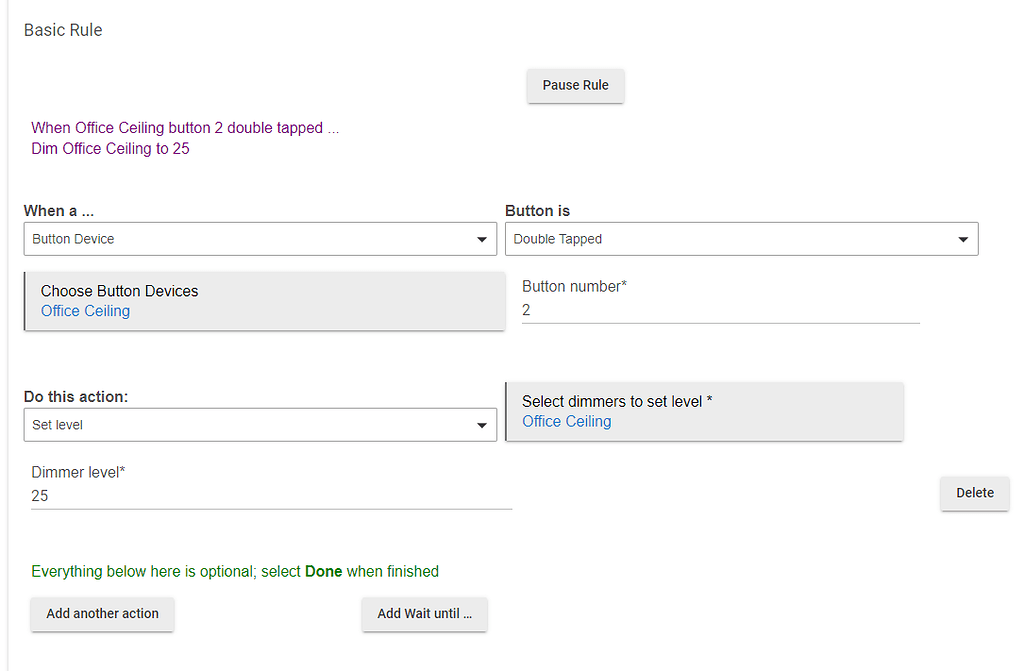
Task: Click the arrow on Set level selector
Action: pos(481,426)
